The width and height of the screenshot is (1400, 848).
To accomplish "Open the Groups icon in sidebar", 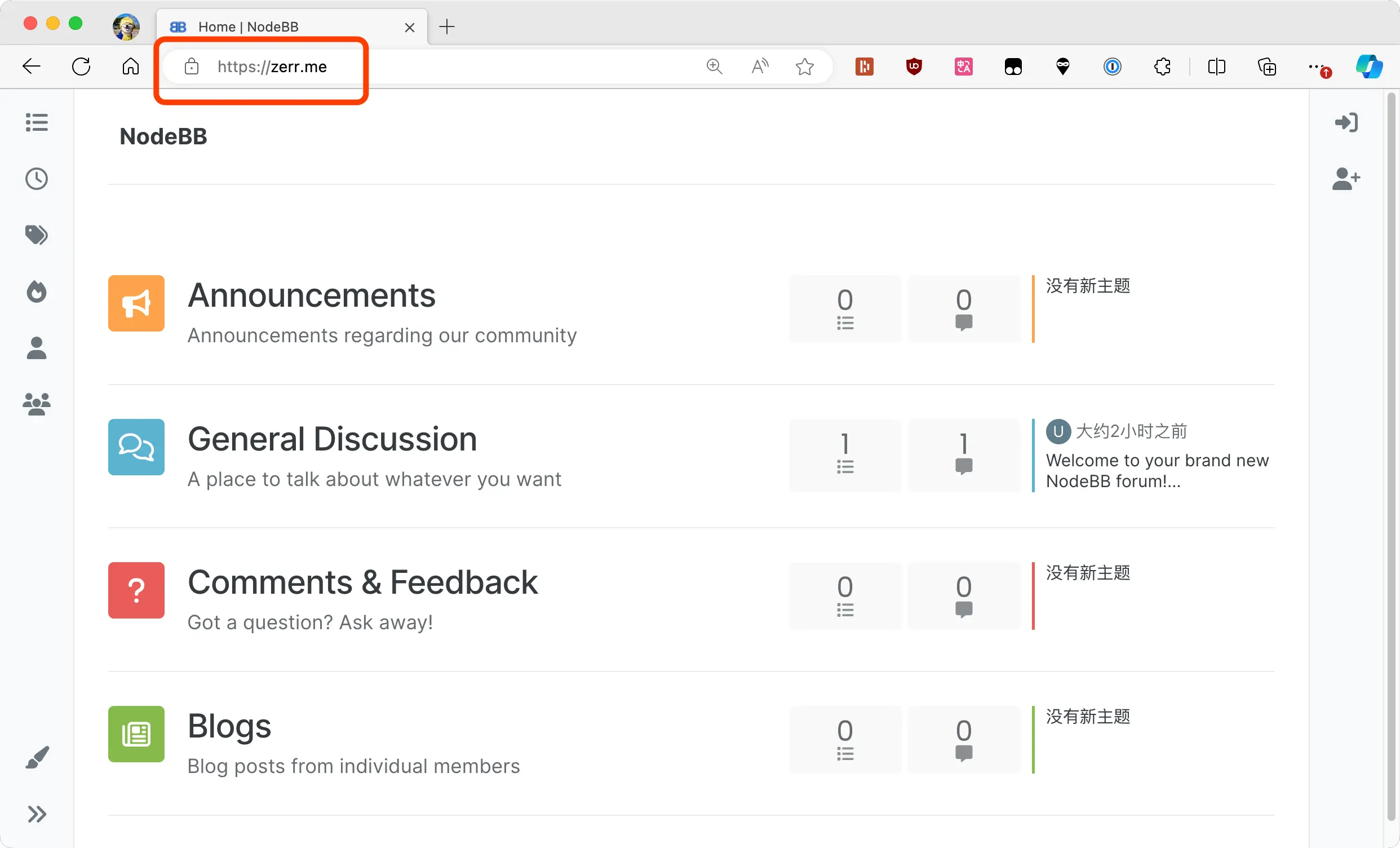I will pos(37,404).
